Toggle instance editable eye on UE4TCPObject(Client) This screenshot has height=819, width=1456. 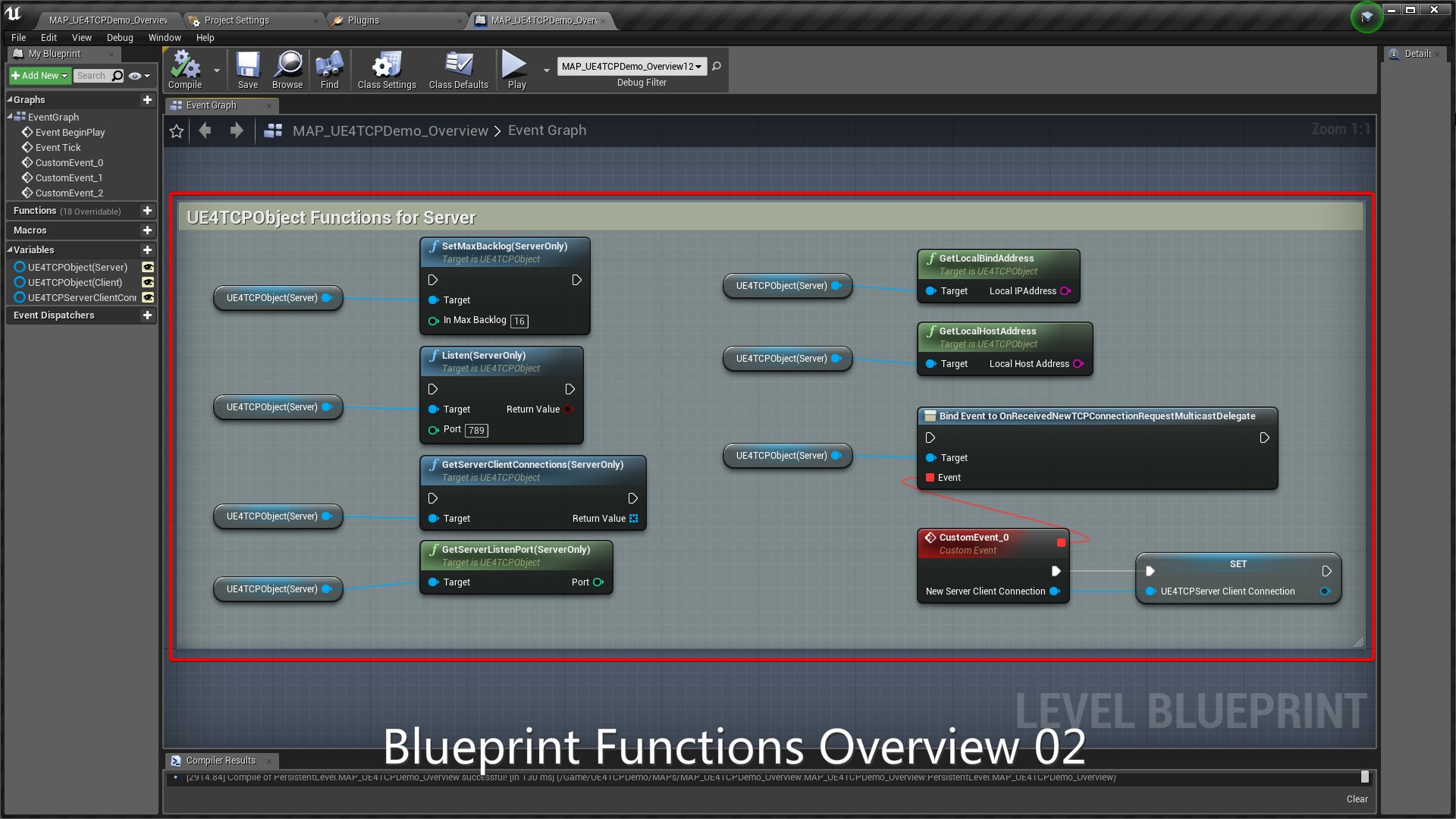tap(148, 282)
